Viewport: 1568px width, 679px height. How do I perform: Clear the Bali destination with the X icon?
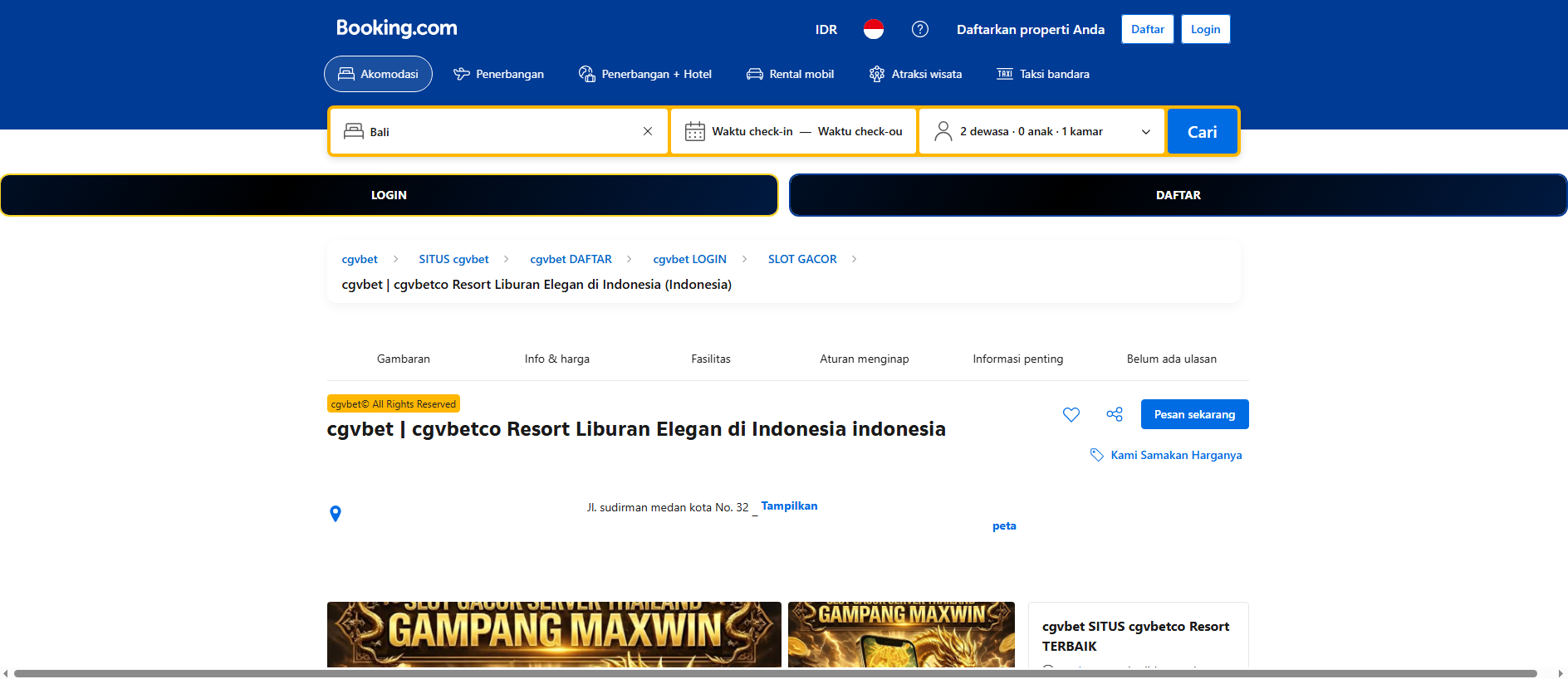coord(648,131)
